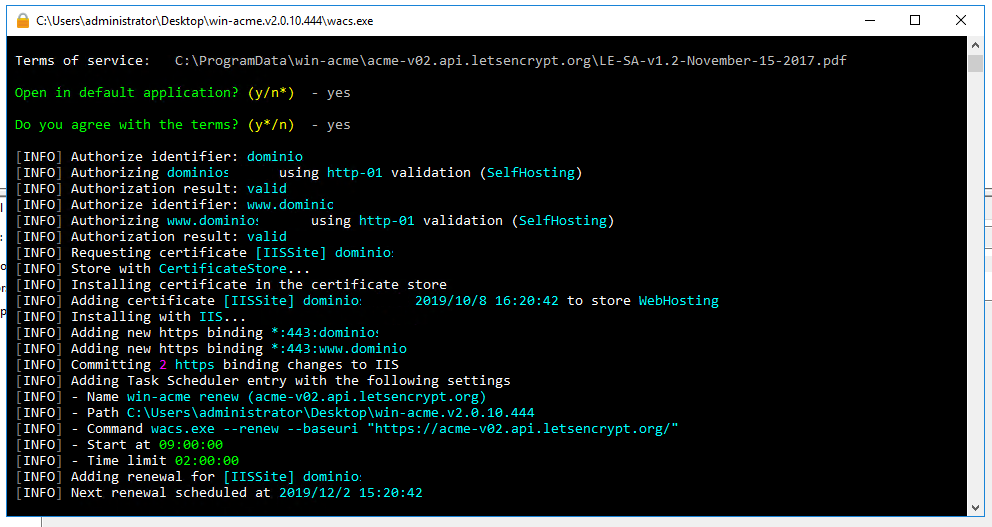Click the scrollbar up arrow
992x527 pixels.
(975, 45)
